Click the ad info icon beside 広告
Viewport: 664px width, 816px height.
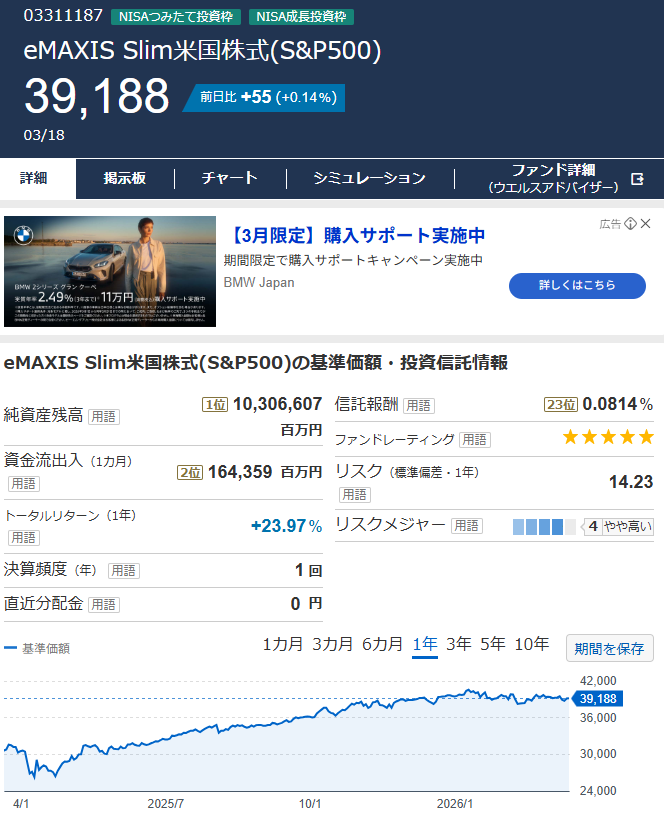click(x=630, y=224)
